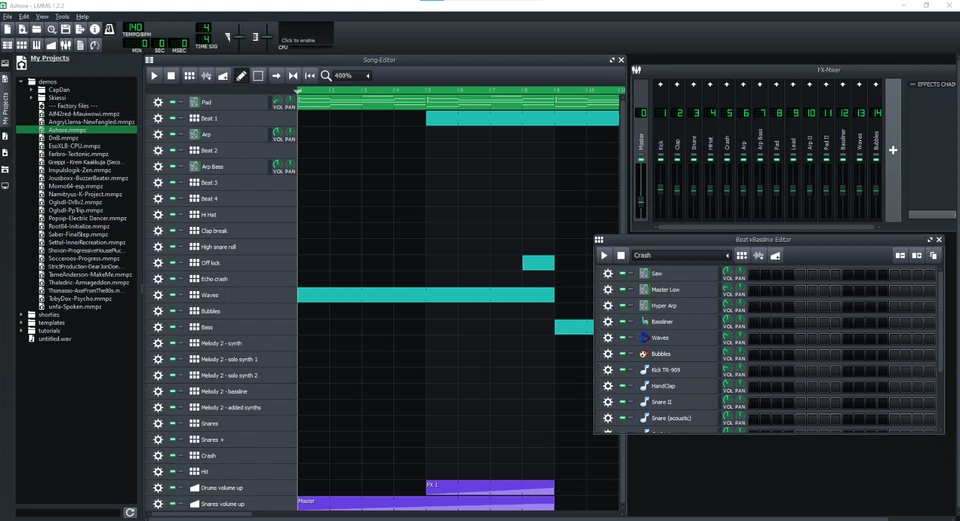Mute the Saw track in Beat+Bassline Editor
The width and height of the screenshot is (960, 521).
click(623, 273)
